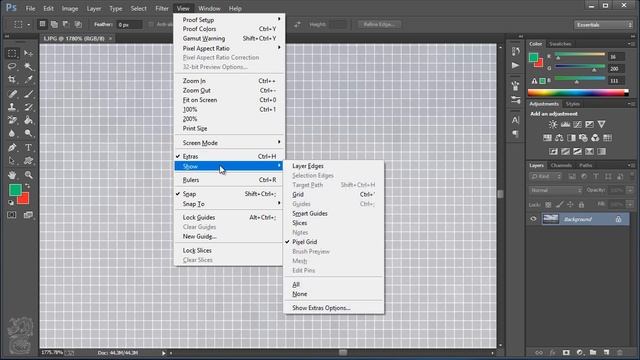The height and width of the screenshot is (360, 640).
Task: Choose Show Extras Options... in submenu
Action: pos(333,308)
